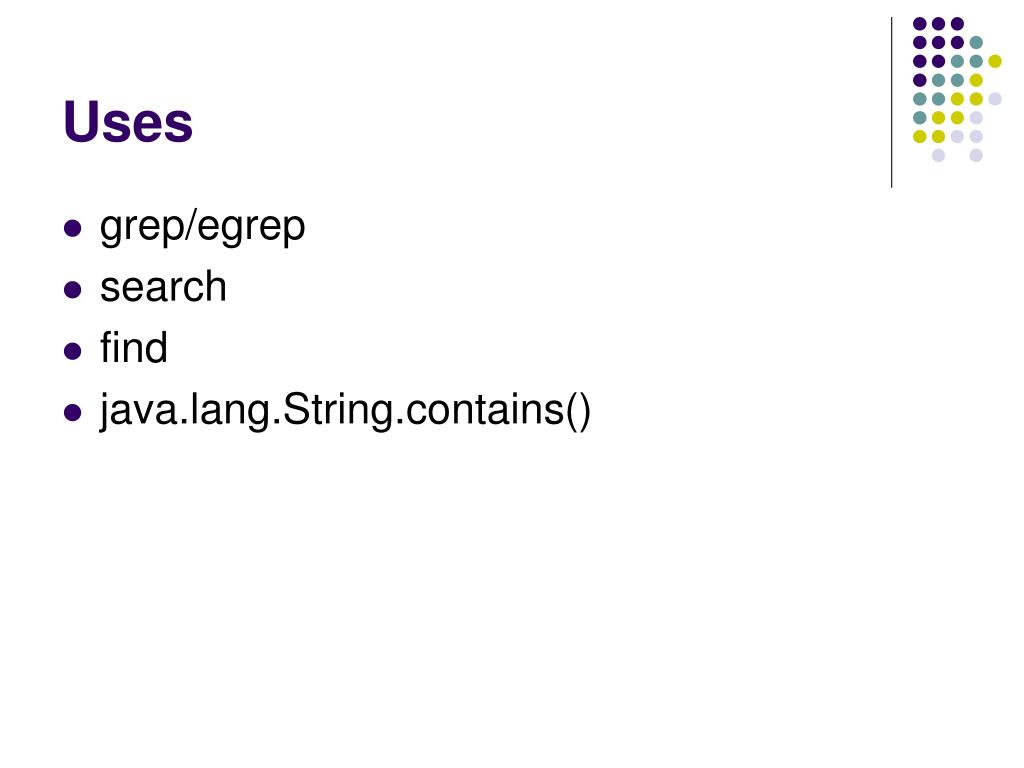Click the bullet dot beside find
The image size is (1024, 768).
[x=72, y=351]
